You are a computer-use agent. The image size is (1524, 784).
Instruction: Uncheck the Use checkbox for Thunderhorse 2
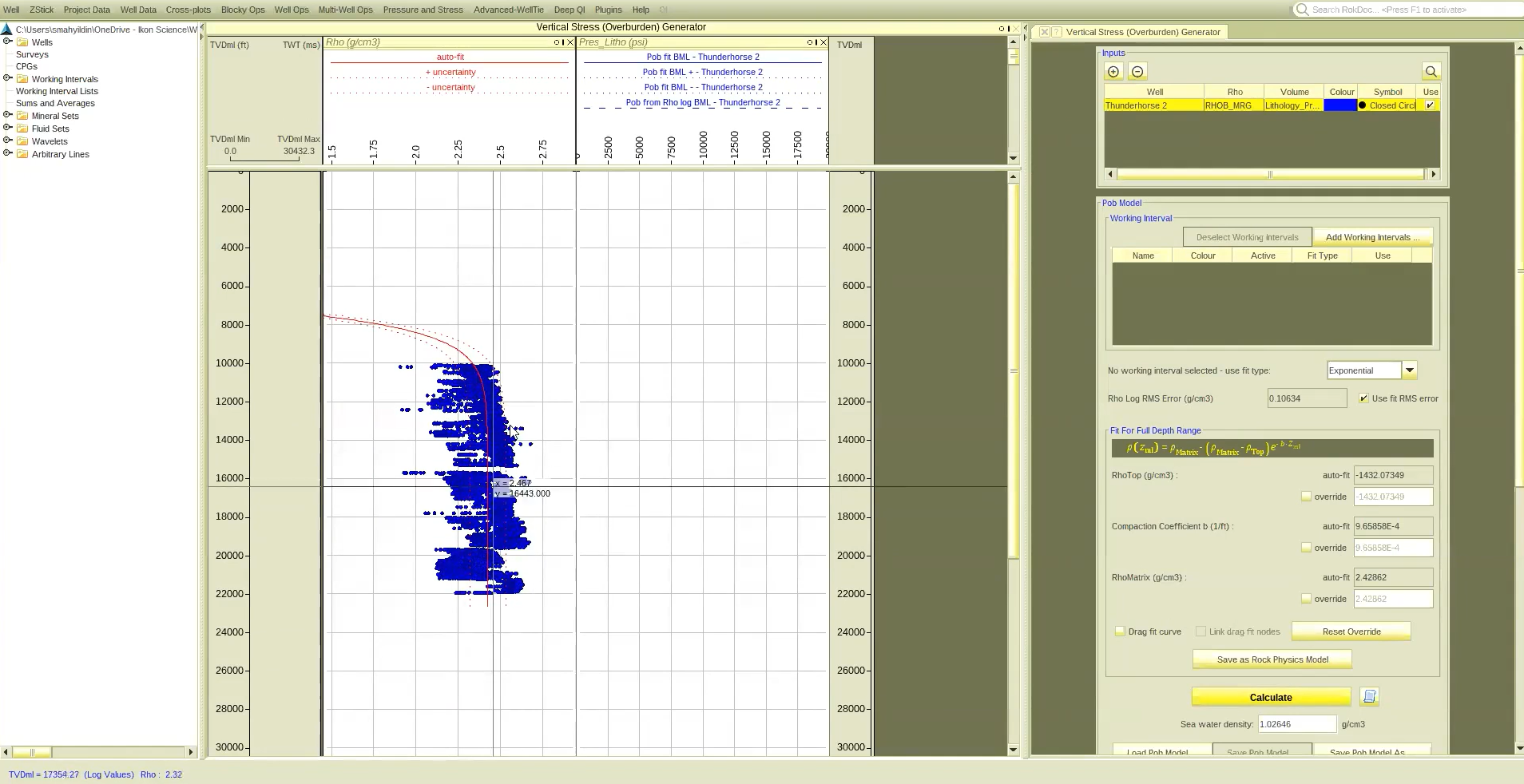coord(1430,105)
